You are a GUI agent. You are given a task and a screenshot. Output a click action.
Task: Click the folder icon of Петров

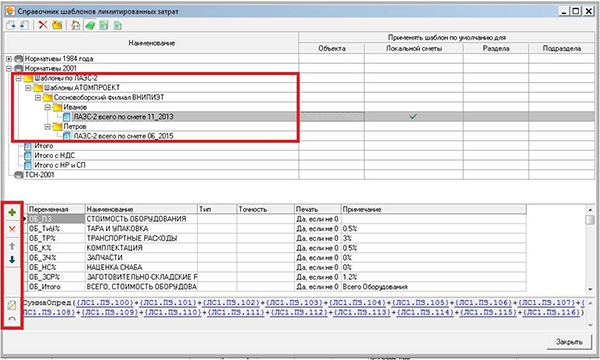click(x=57, y=126)
